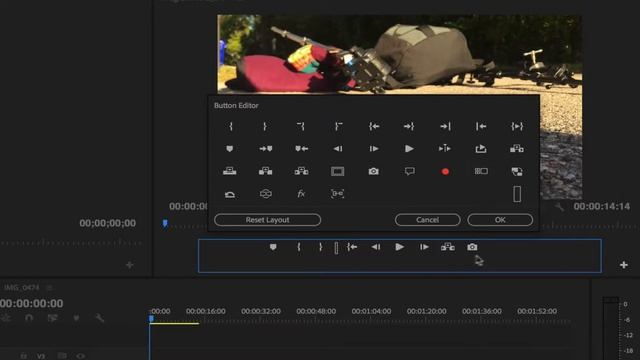640x360 pixels.
Task: Click Go to In in the transport bar
Action: coord(352,247)
